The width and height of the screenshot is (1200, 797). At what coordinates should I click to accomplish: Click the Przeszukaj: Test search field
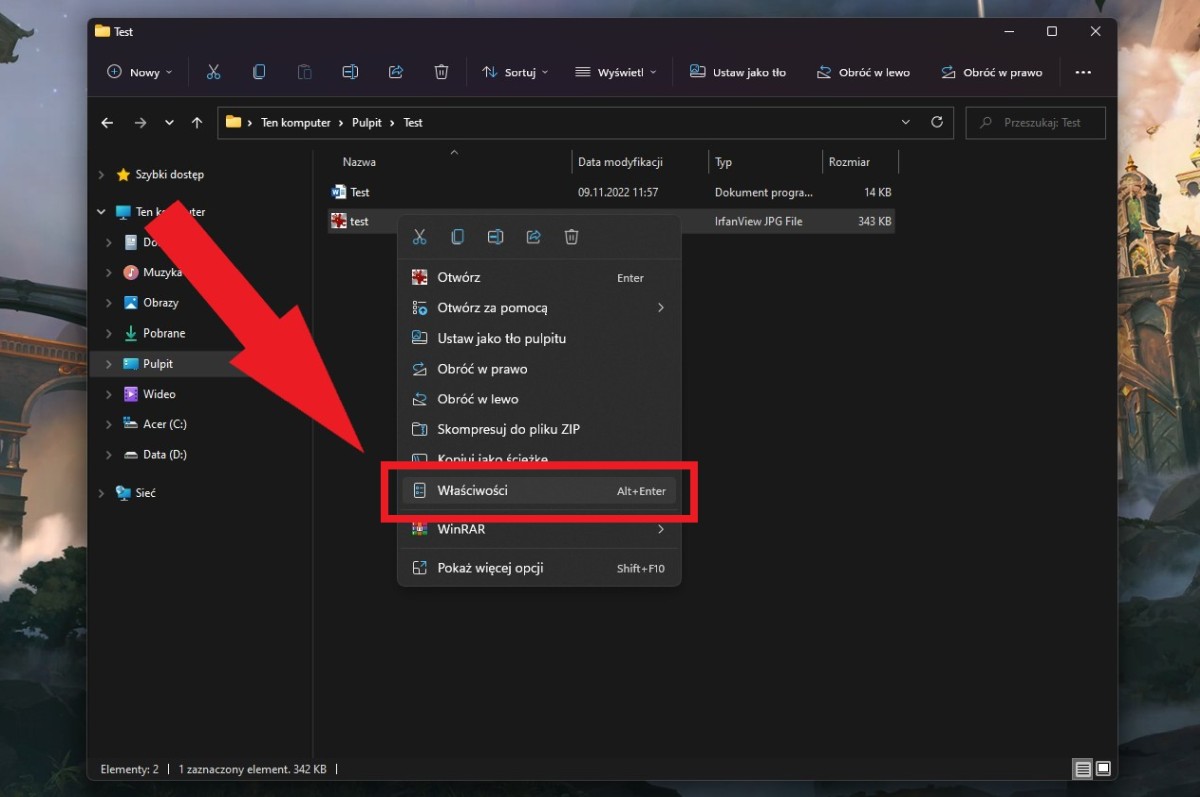pos(1040,123)
